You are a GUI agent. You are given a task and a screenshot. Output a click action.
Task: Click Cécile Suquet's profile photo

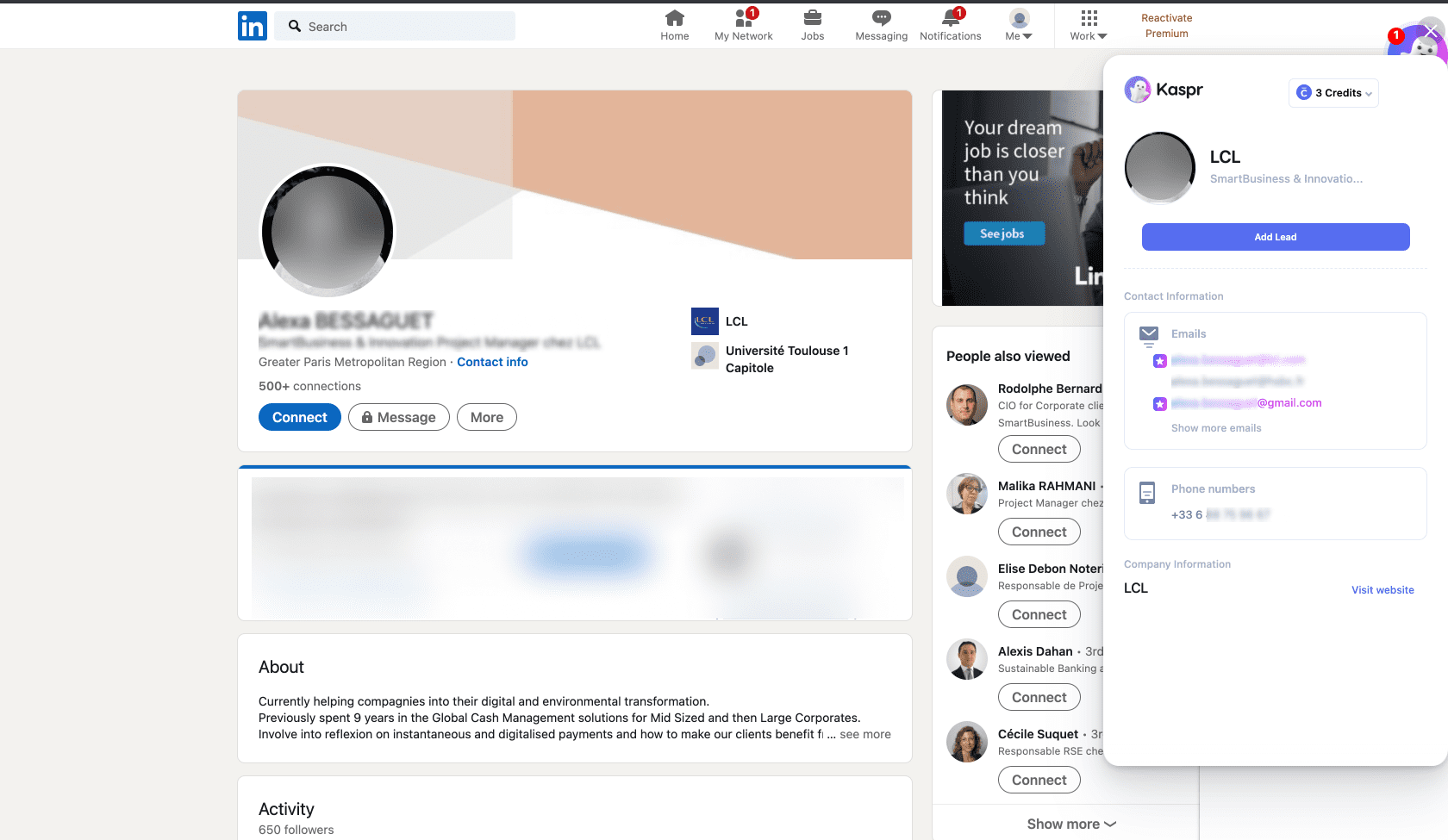[967, 742]
